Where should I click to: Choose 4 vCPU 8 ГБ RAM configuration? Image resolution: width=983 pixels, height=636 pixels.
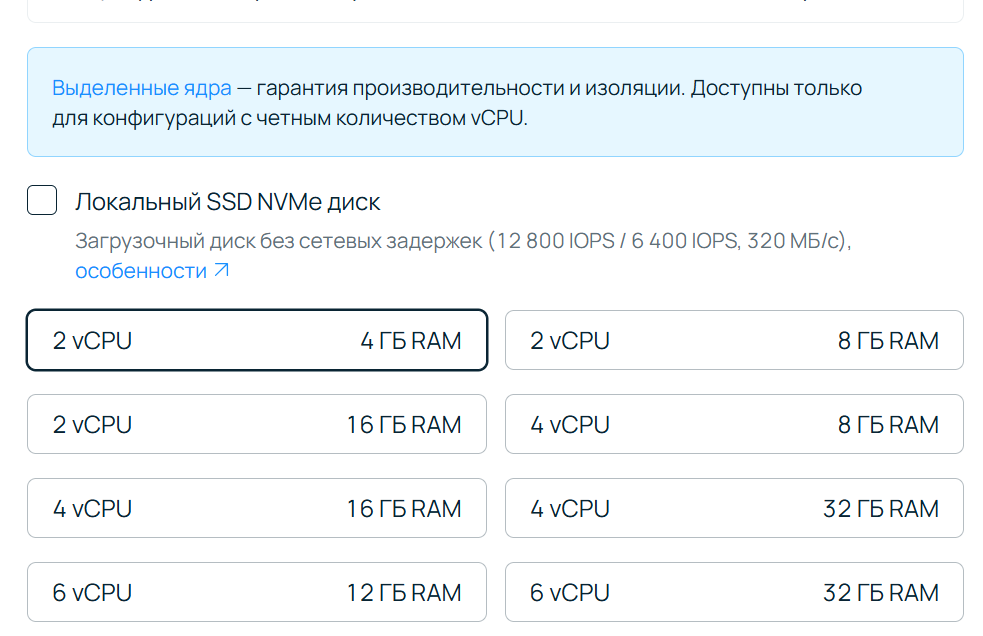pyautogui.click(x=734, y=424)
